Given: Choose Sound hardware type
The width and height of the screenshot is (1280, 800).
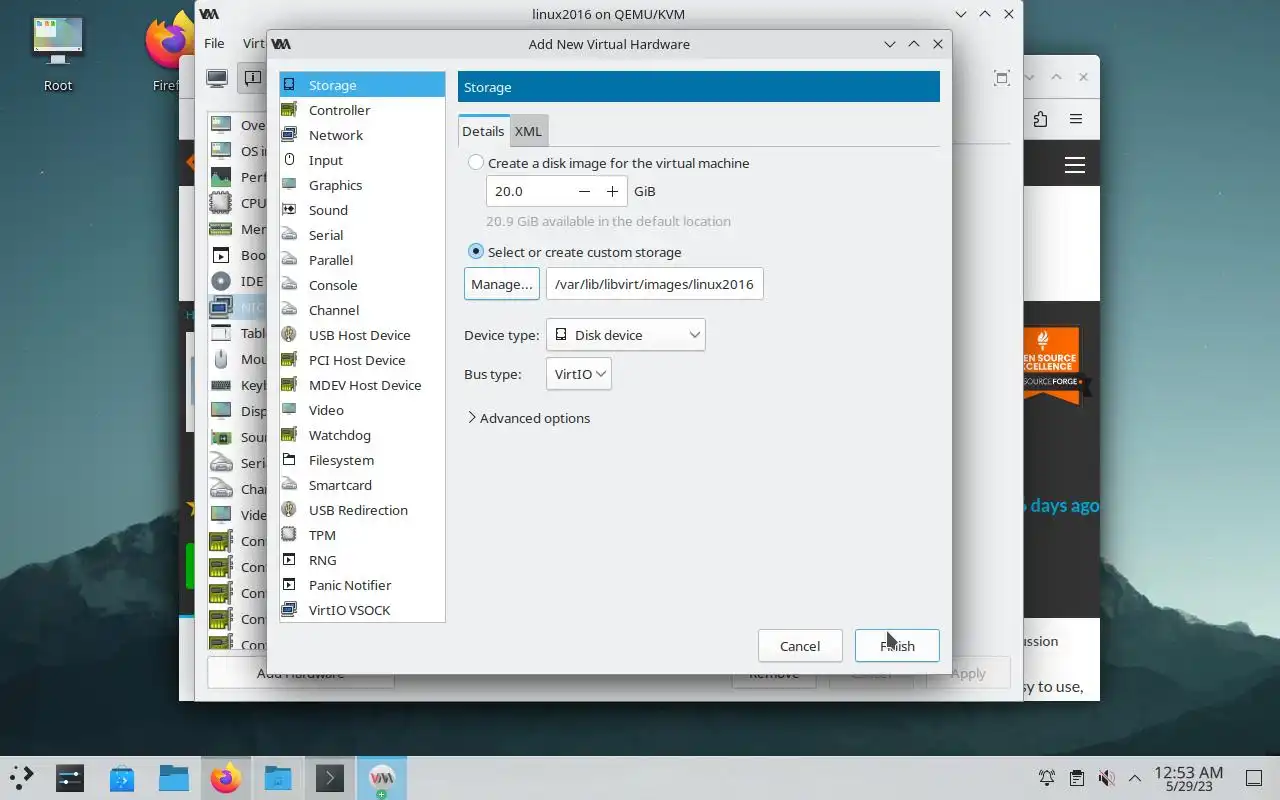Looking at the screenshot, I should [x=362, y=210].
